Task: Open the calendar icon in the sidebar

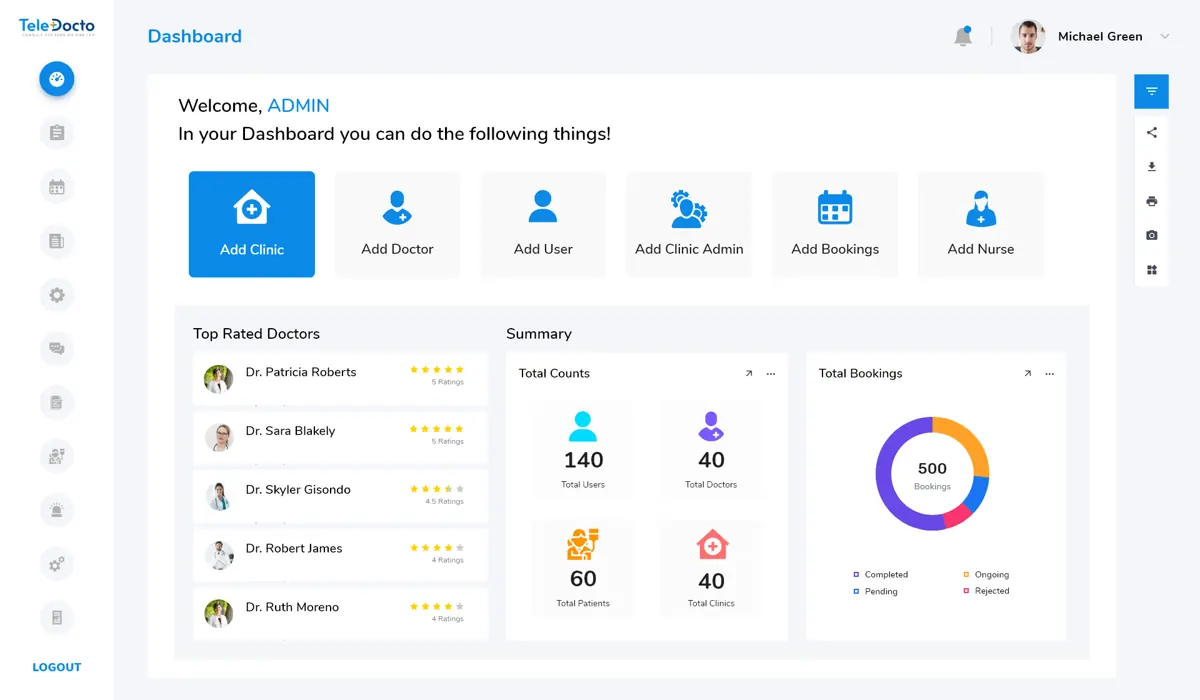Action: [57, 187]
